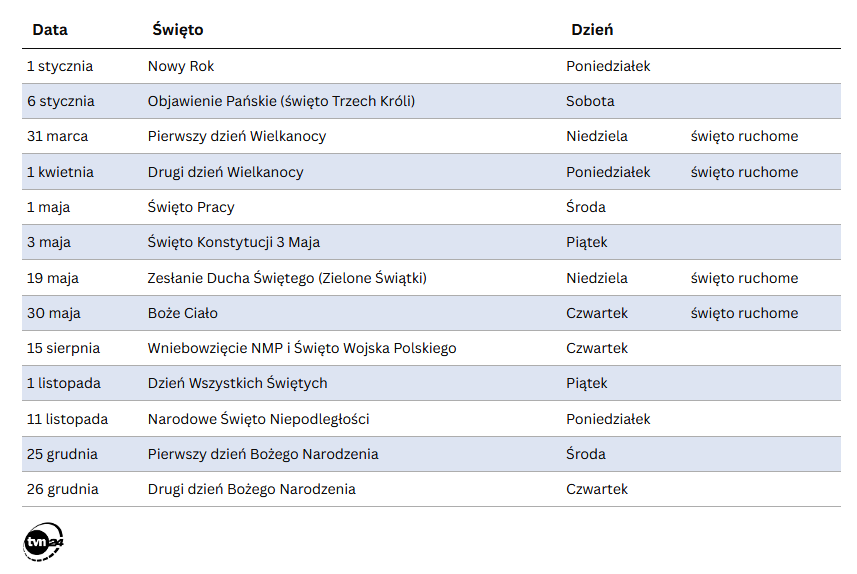Screen dimensions: 857x574
Task: Select the Nowy Rok holiday name
Action: [181, 66]
